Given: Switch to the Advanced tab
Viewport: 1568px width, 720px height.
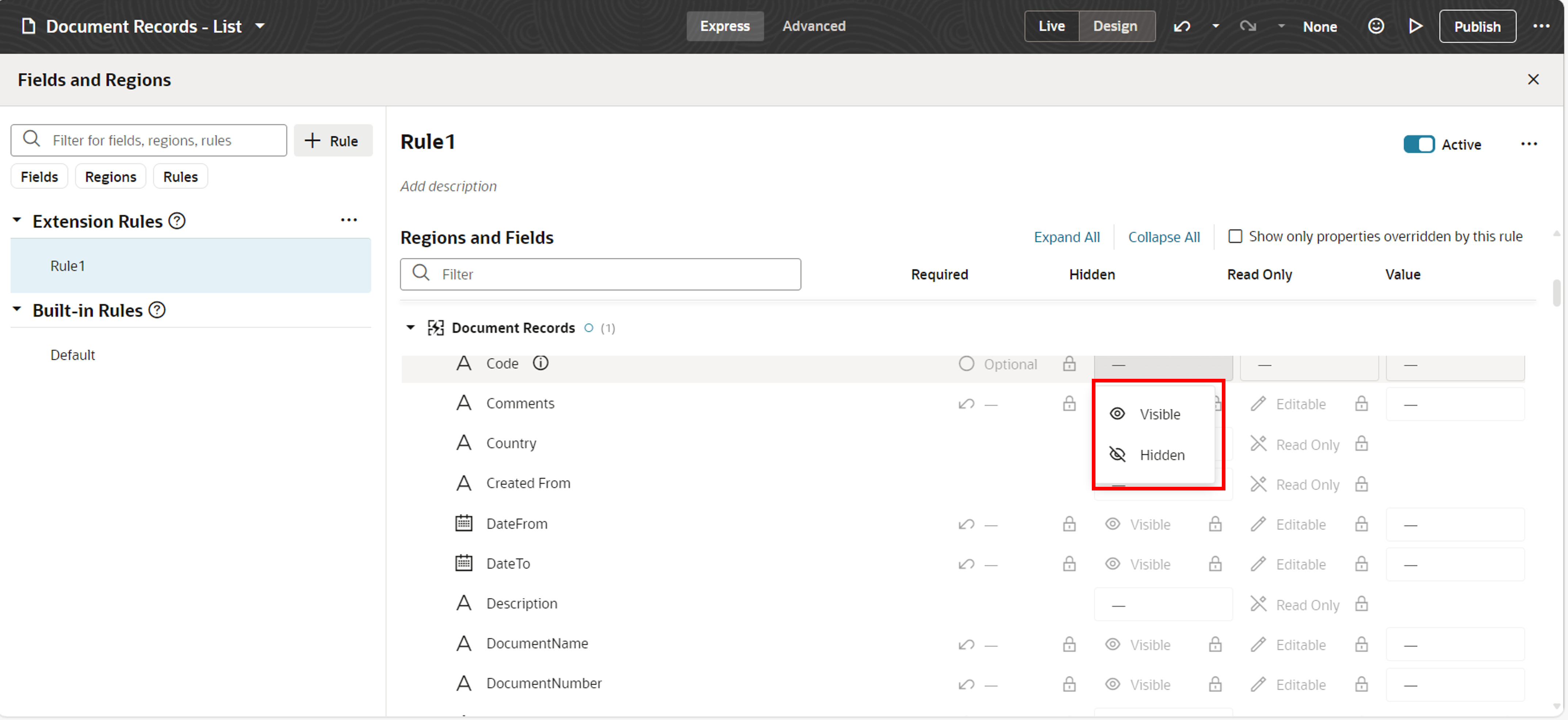Looking at the screenshot, I should 814,26.
